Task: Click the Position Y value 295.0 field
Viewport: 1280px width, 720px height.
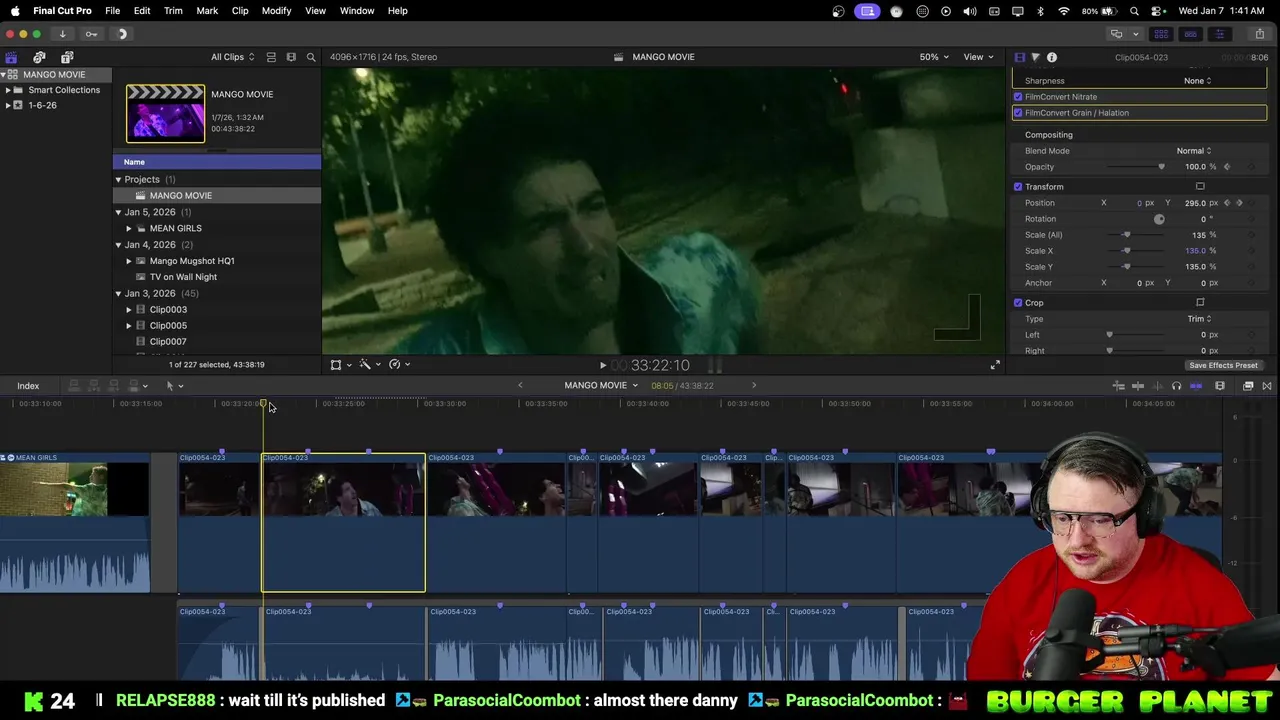Action: (1194, 203)
